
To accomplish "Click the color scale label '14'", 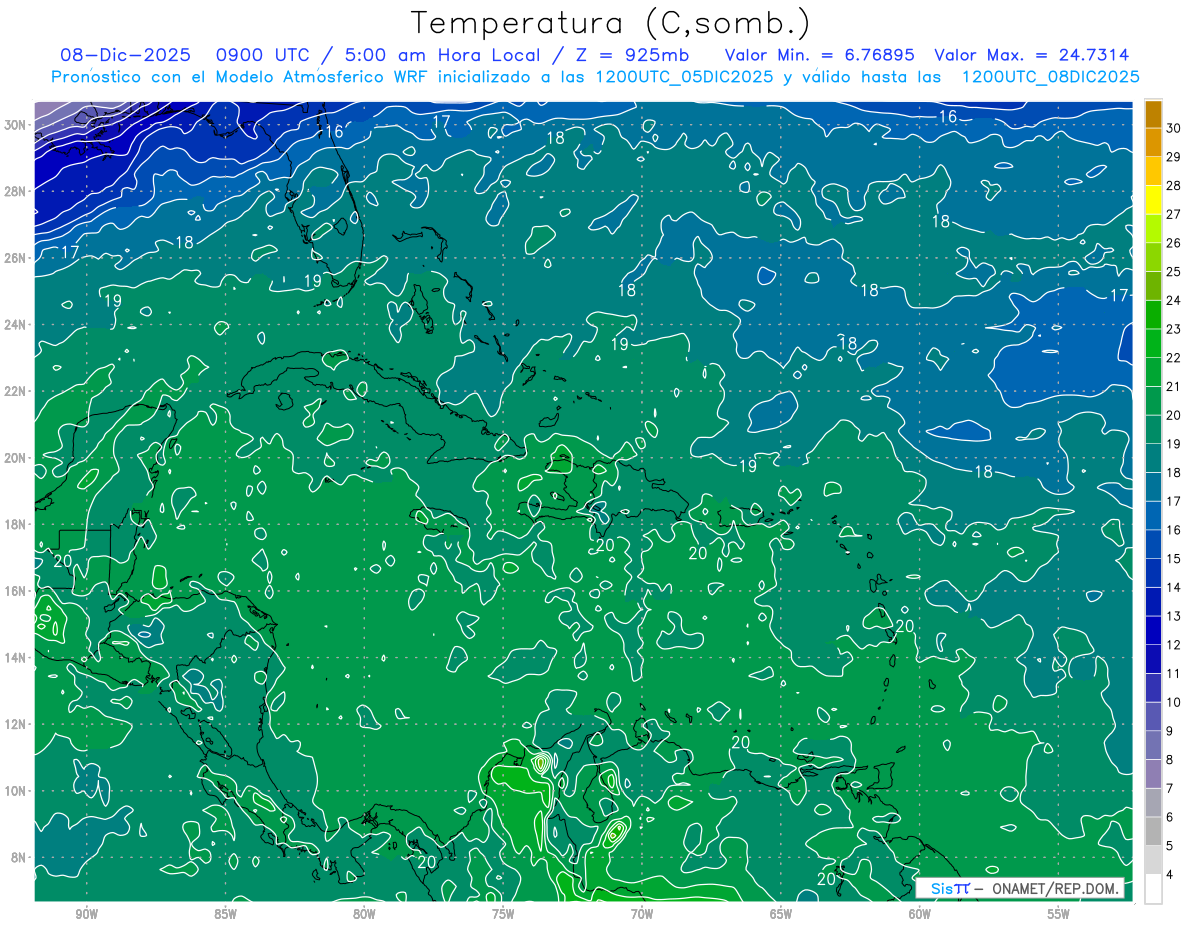I will (x=1174, y=588).
